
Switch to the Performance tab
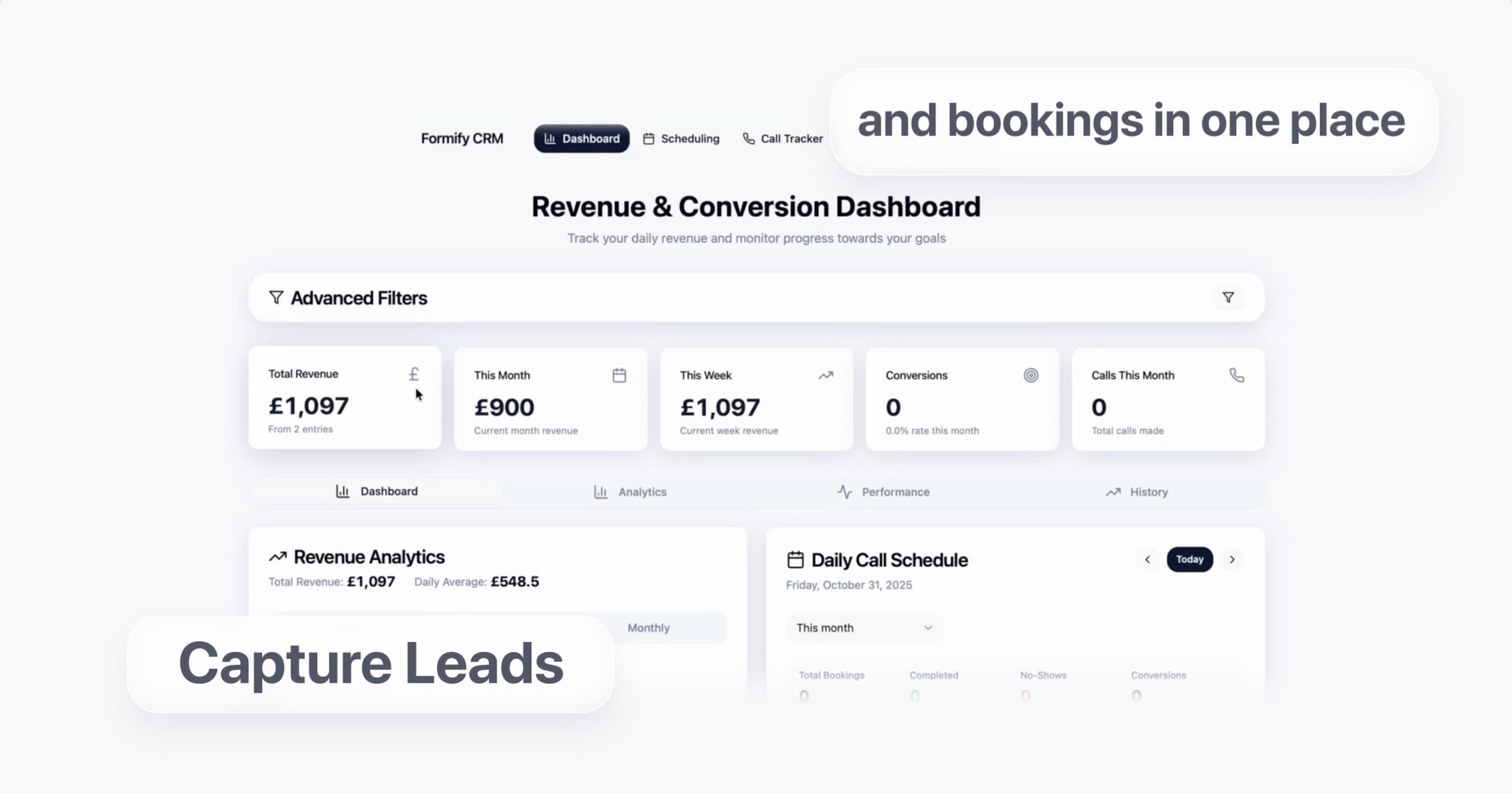tap(884, 492)
